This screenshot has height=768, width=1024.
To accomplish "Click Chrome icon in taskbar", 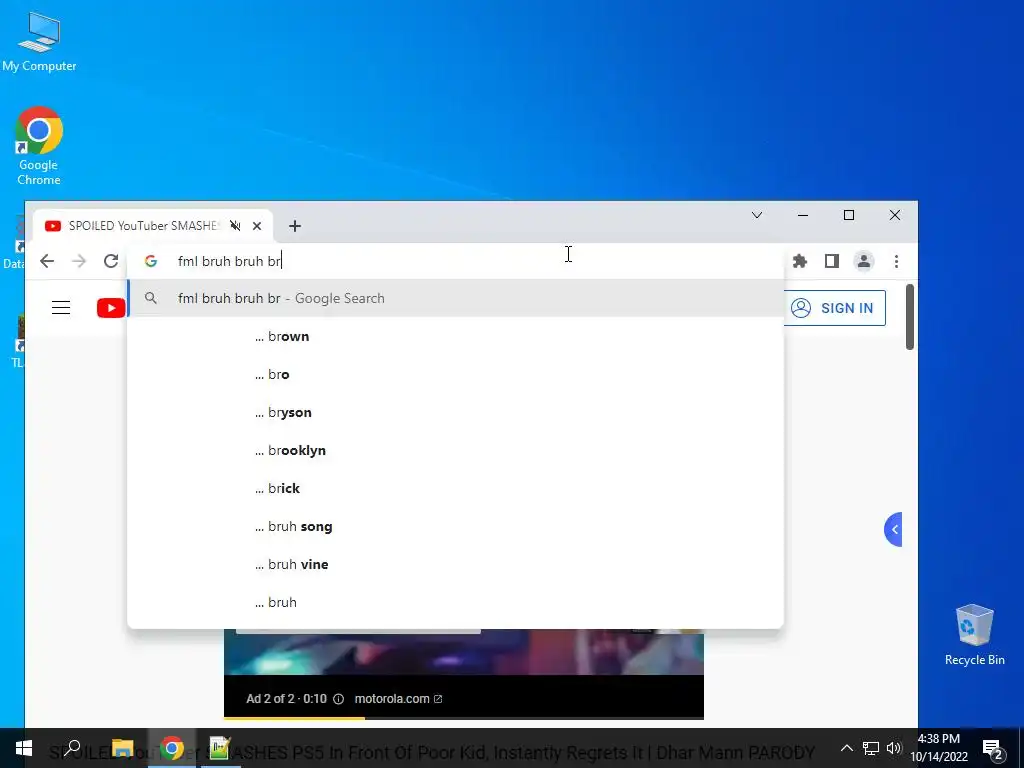I will (x=172, y=748).
